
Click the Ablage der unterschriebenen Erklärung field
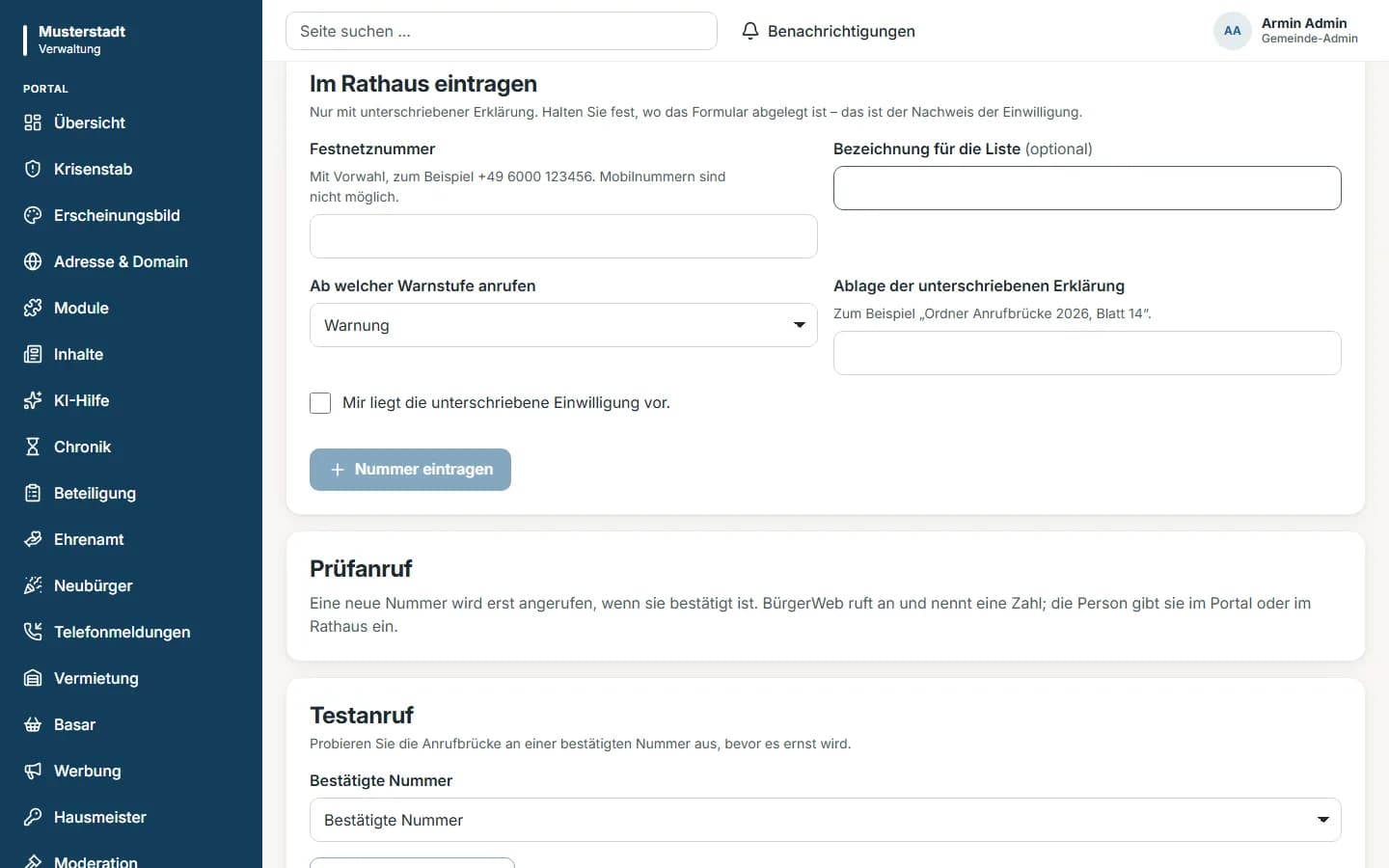click(1087, 353)
